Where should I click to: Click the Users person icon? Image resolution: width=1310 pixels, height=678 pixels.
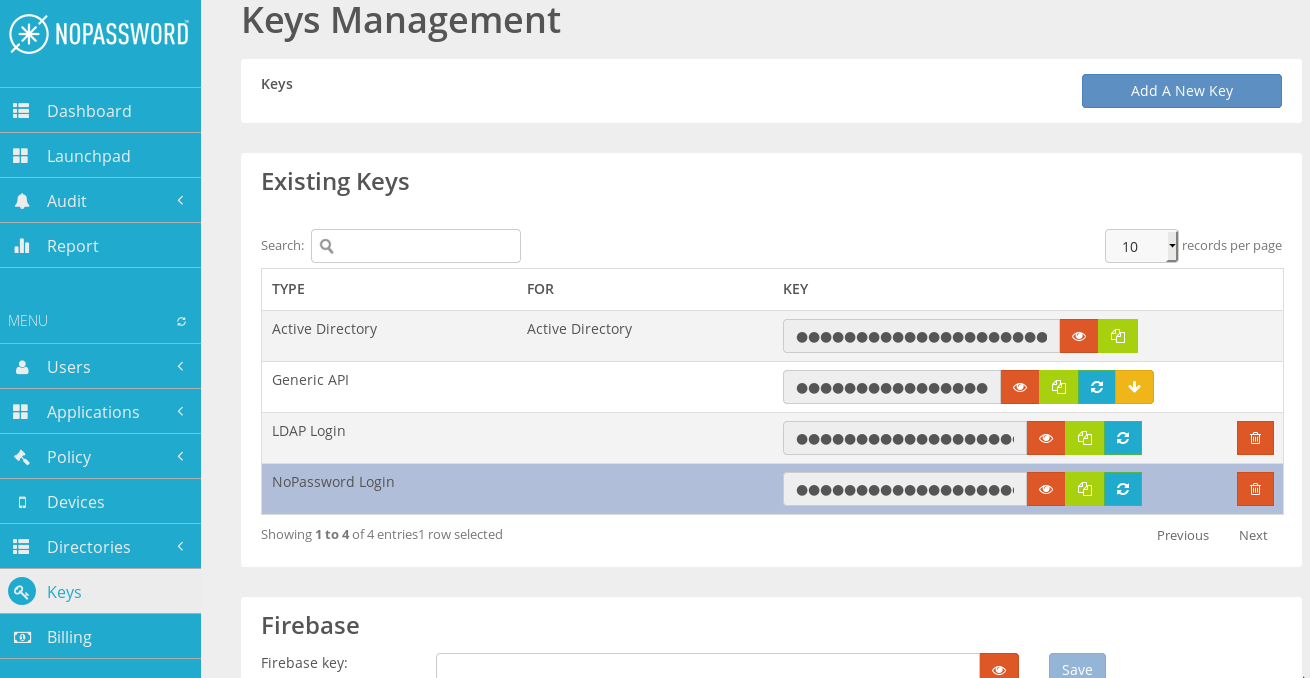click(22, 367)
